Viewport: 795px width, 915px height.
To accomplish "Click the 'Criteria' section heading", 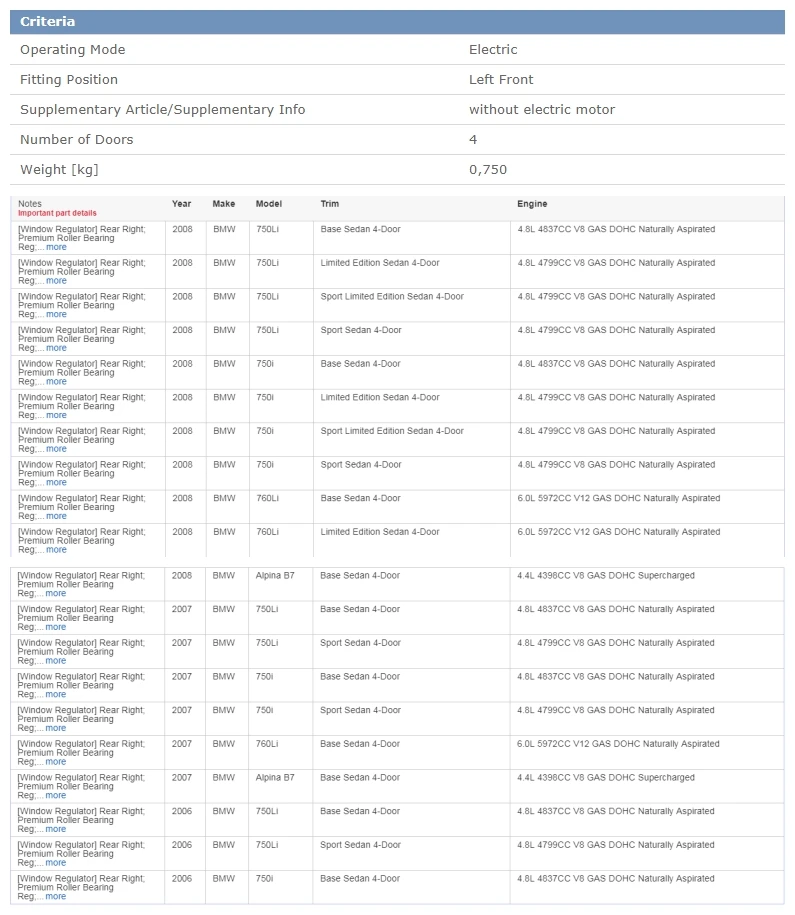I will click(x=47, y=22).
